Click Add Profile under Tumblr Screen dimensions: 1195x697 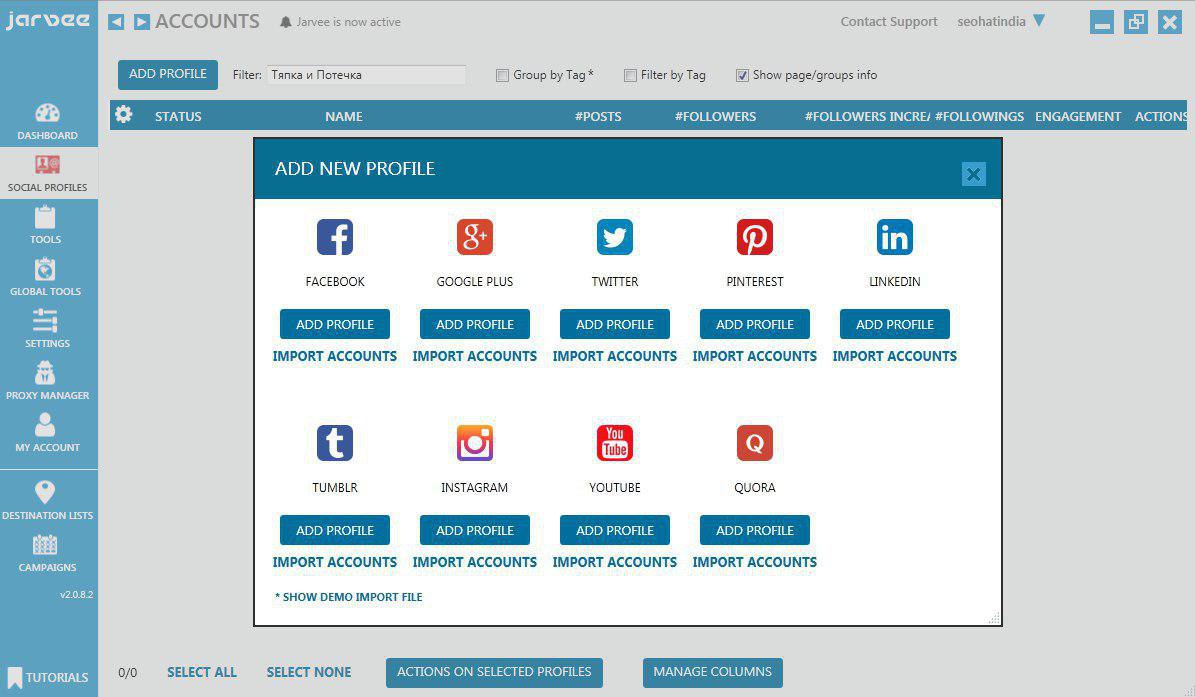335,529
